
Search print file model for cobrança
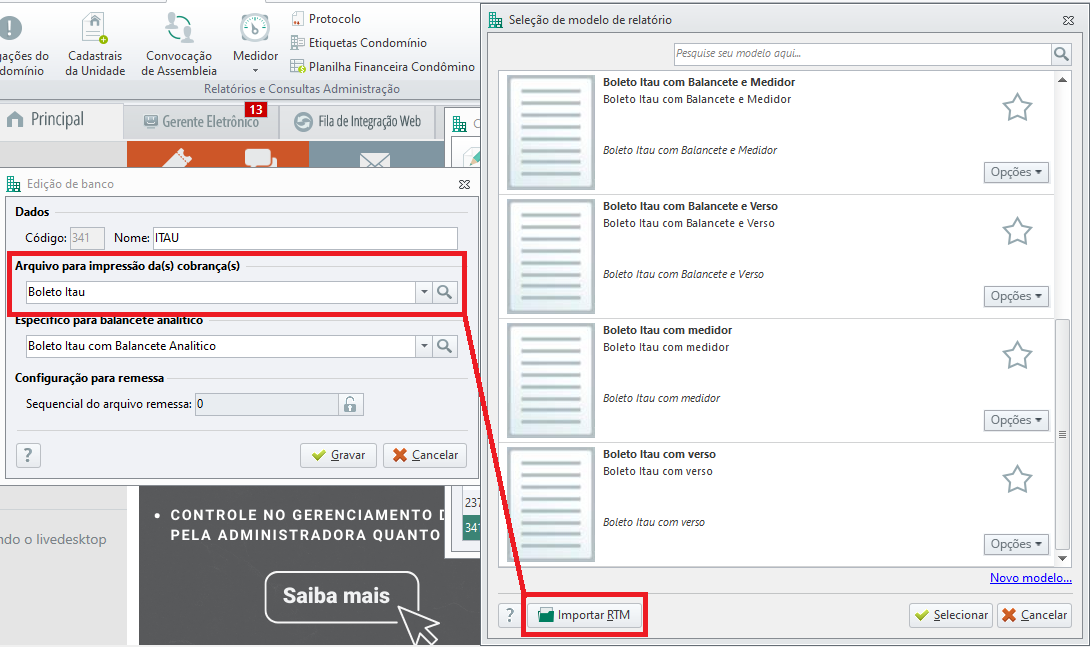tap(444, 292)
